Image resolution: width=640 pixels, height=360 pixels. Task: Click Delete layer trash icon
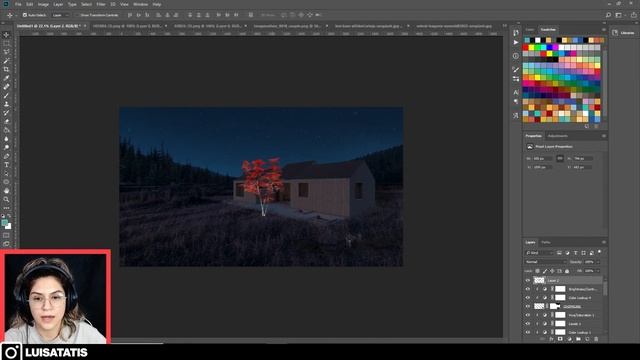tap(596, 339)
